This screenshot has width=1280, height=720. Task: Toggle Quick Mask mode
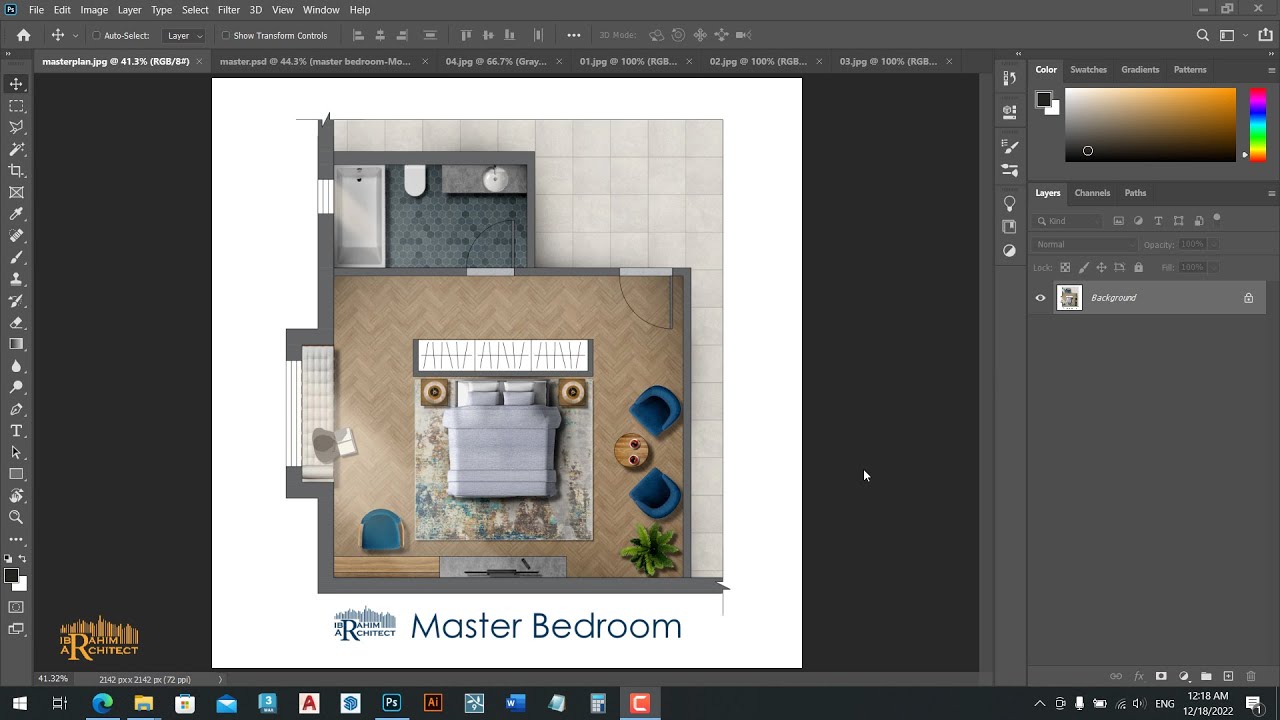click(x=16, y=607)
